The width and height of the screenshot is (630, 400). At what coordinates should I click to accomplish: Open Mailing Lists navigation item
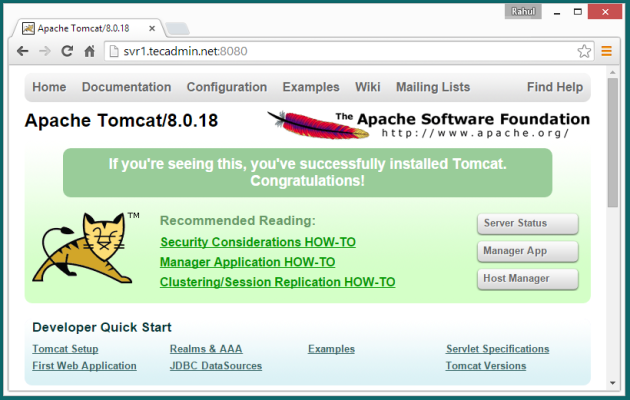pos(432,87)
